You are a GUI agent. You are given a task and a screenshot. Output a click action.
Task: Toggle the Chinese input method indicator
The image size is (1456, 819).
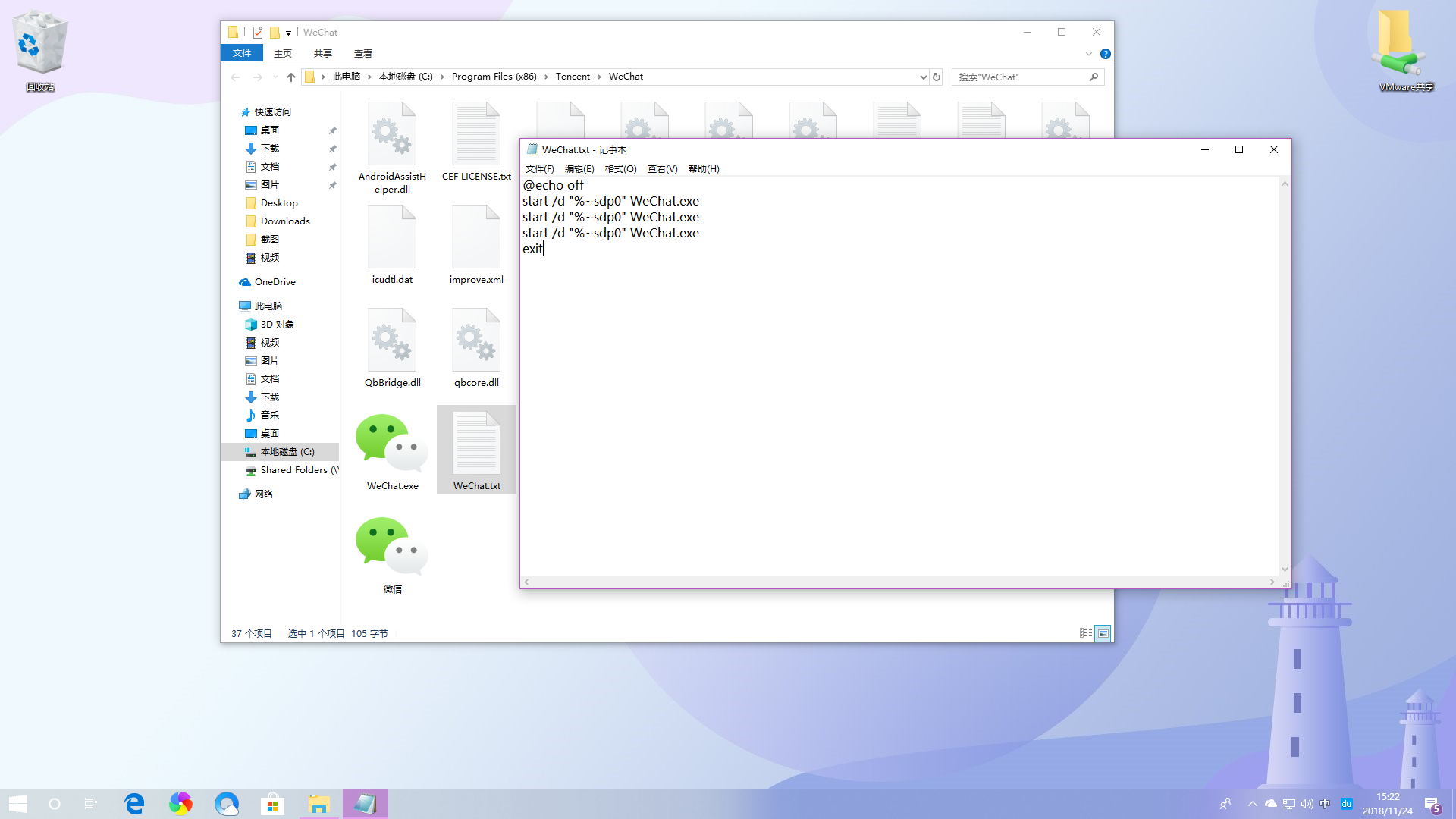point(1325,804)
